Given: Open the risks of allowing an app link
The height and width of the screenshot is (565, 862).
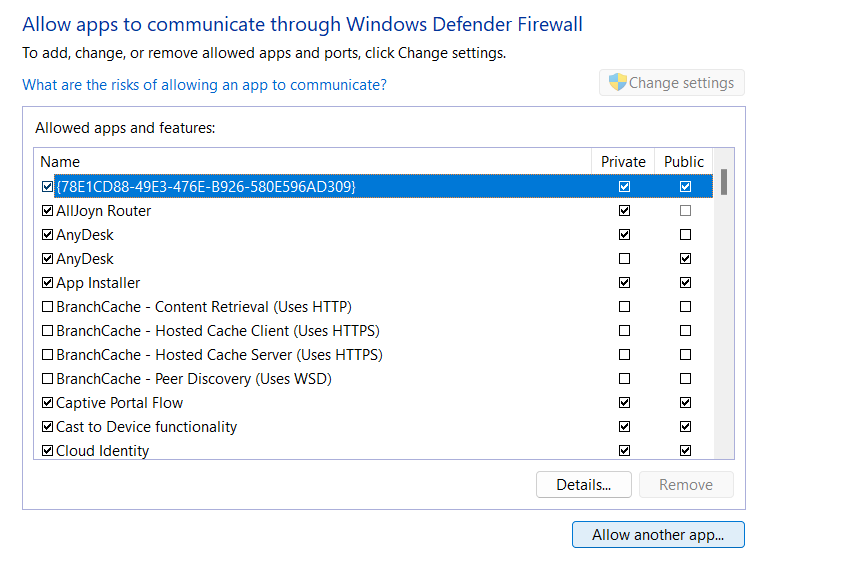Looking at the screenshot, I should point(204,85).
